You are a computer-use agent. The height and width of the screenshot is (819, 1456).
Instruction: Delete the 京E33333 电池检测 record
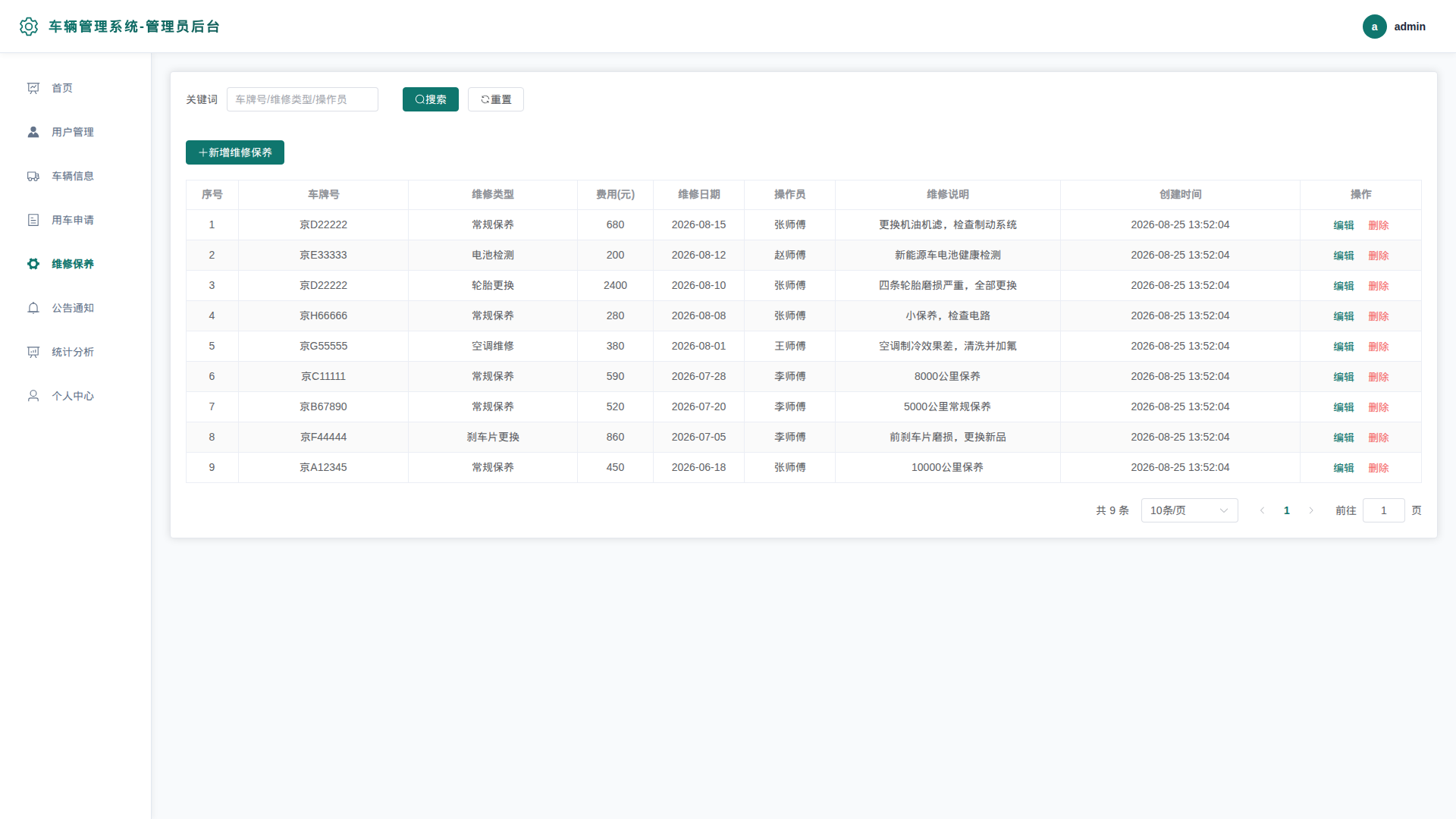[x=1379, y=256]
